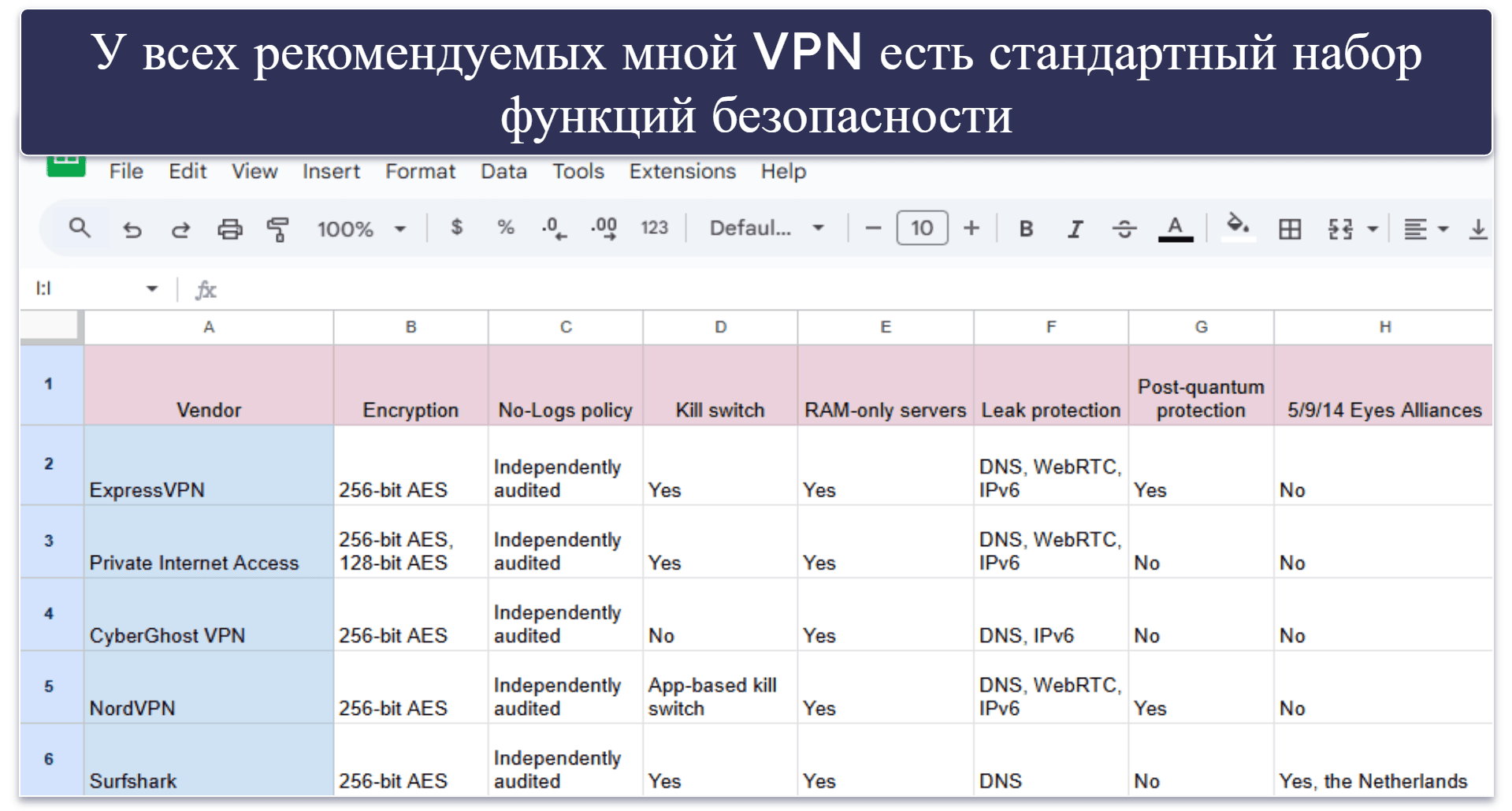Select the Encryption header cell
Image resolution: width=1512 pixels, height=811 pixels.
pyautogui.click(x=411, y=385)
